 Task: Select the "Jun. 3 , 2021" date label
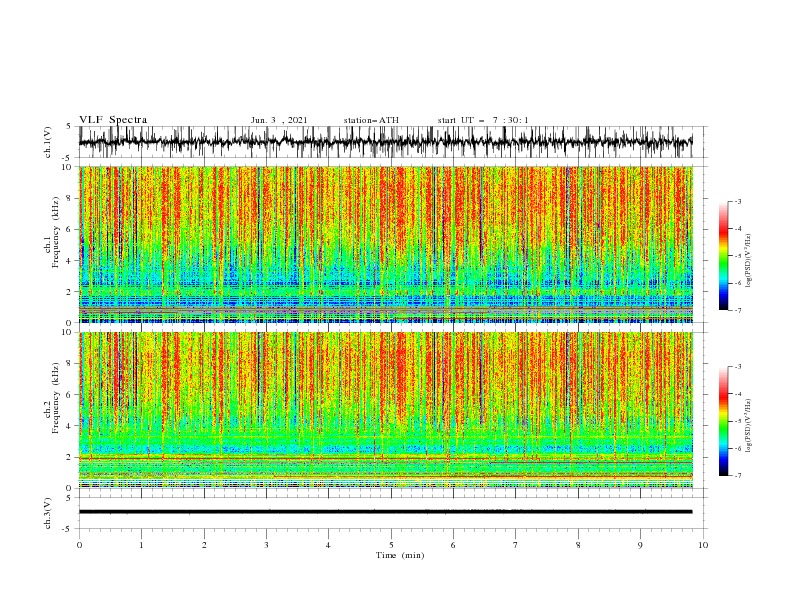pyautogui.click(x=279, y=120)
